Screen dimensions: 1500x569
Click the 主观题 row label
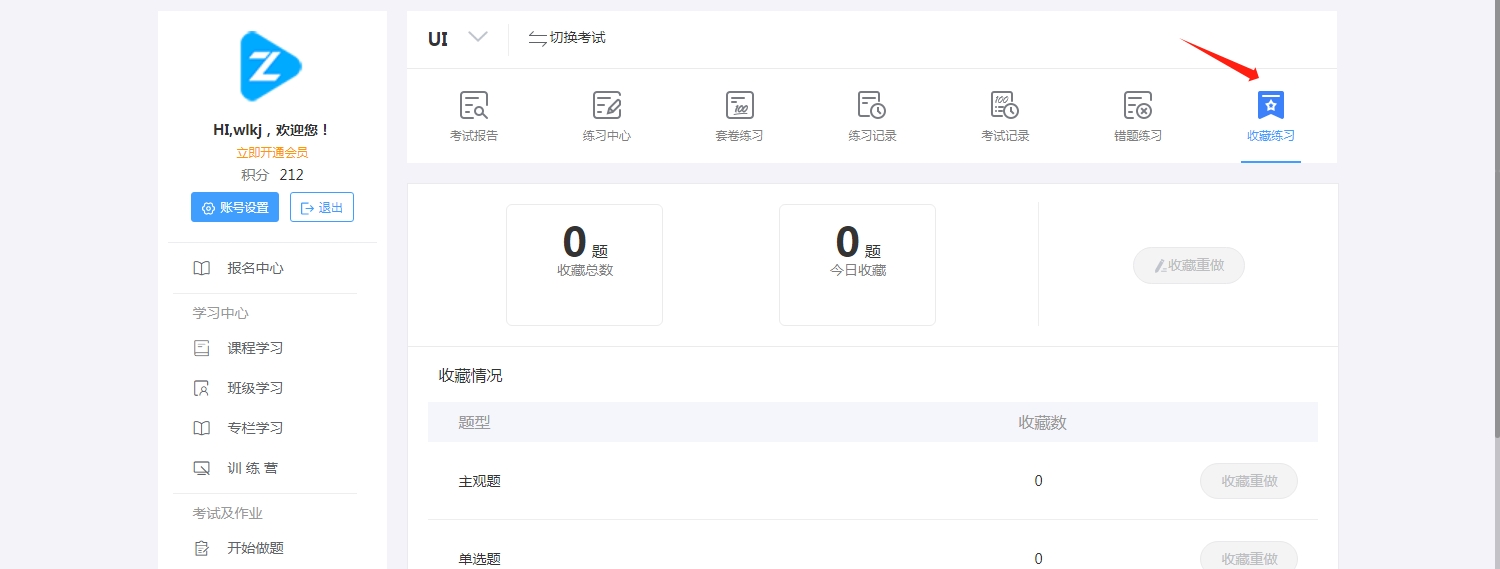pos(480,481)
